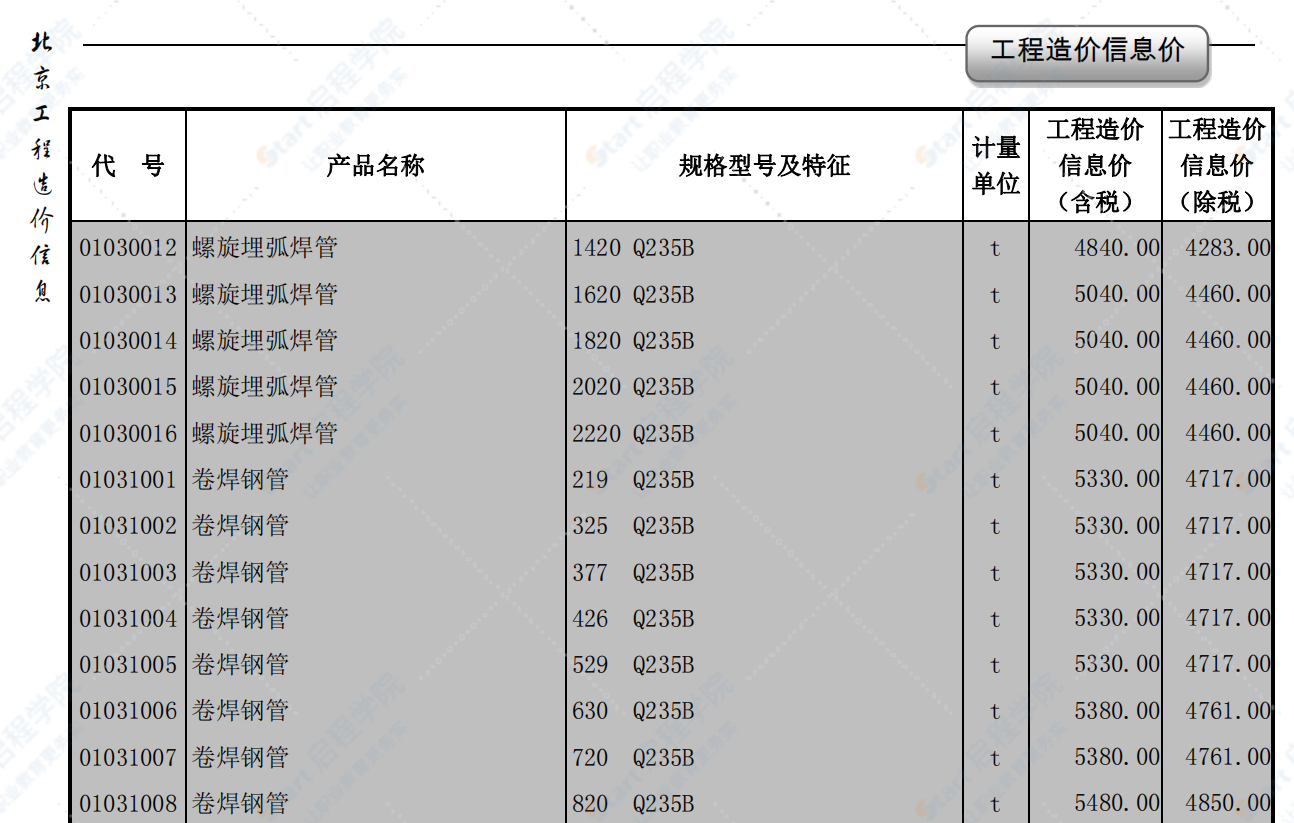Select 螺旋埋弧焊管 in row 01030016
This screenshot has height=823, width=1294.
coord(265,434)
